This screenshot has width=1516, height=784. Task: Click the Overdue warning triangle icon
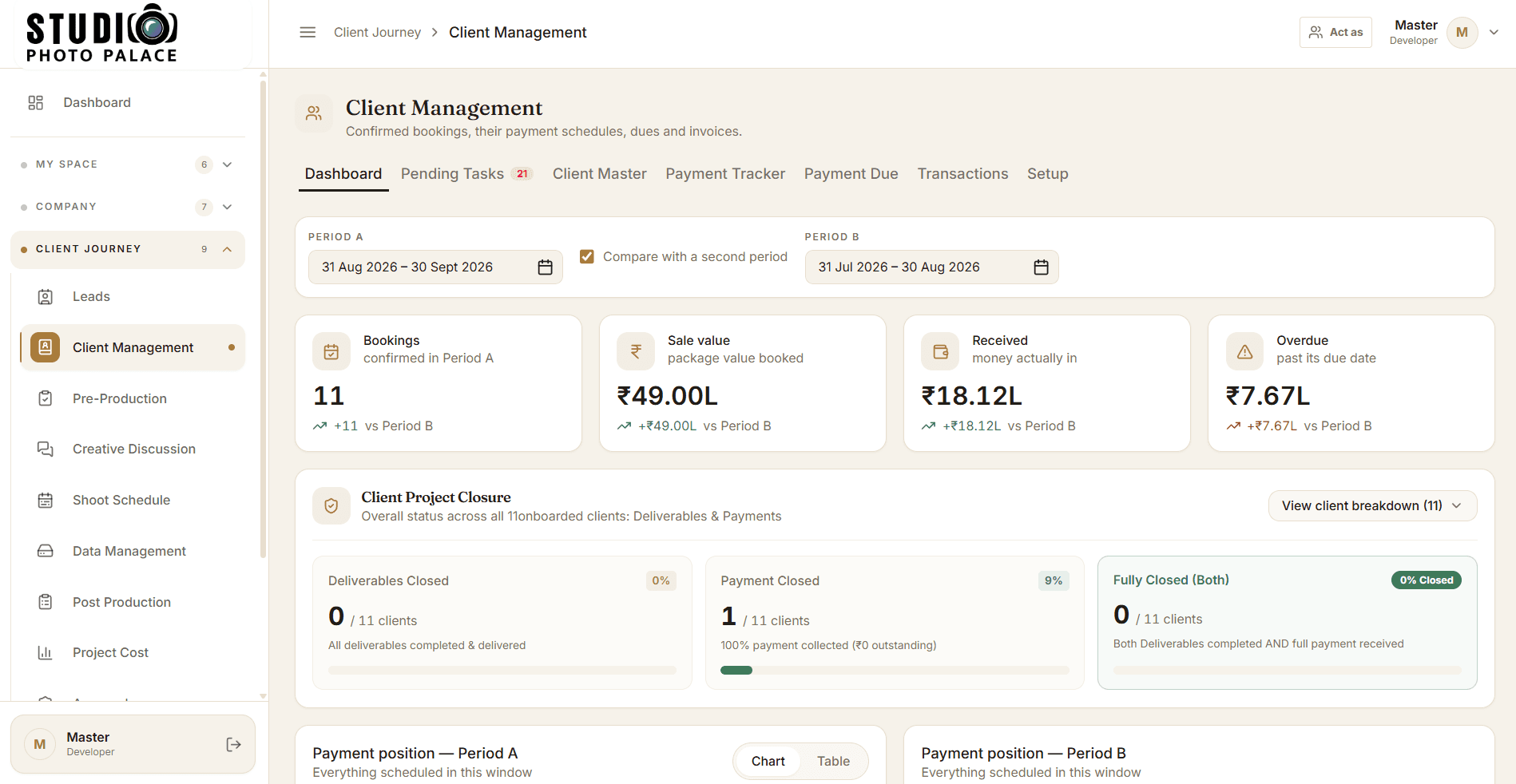(1244, 351)
